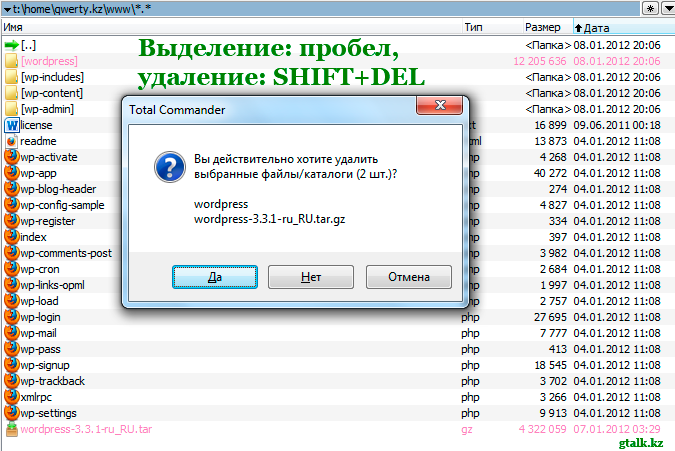Select the wp-comments-post file name
The width and height of the screenshot is (675, 451).
pos(66,253)
